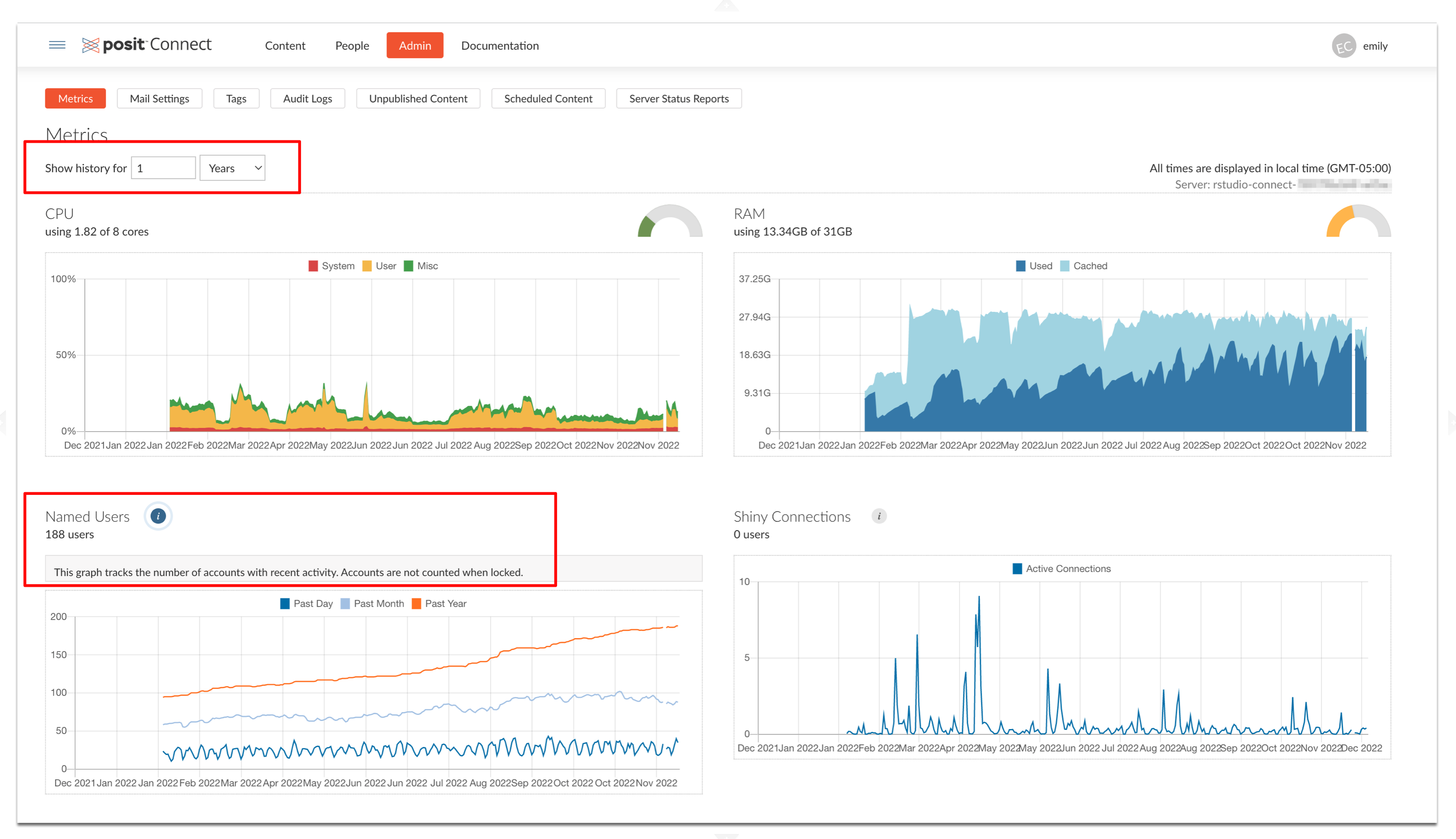Open emily user account menu
The image size is (1456, 839).
1374,46
